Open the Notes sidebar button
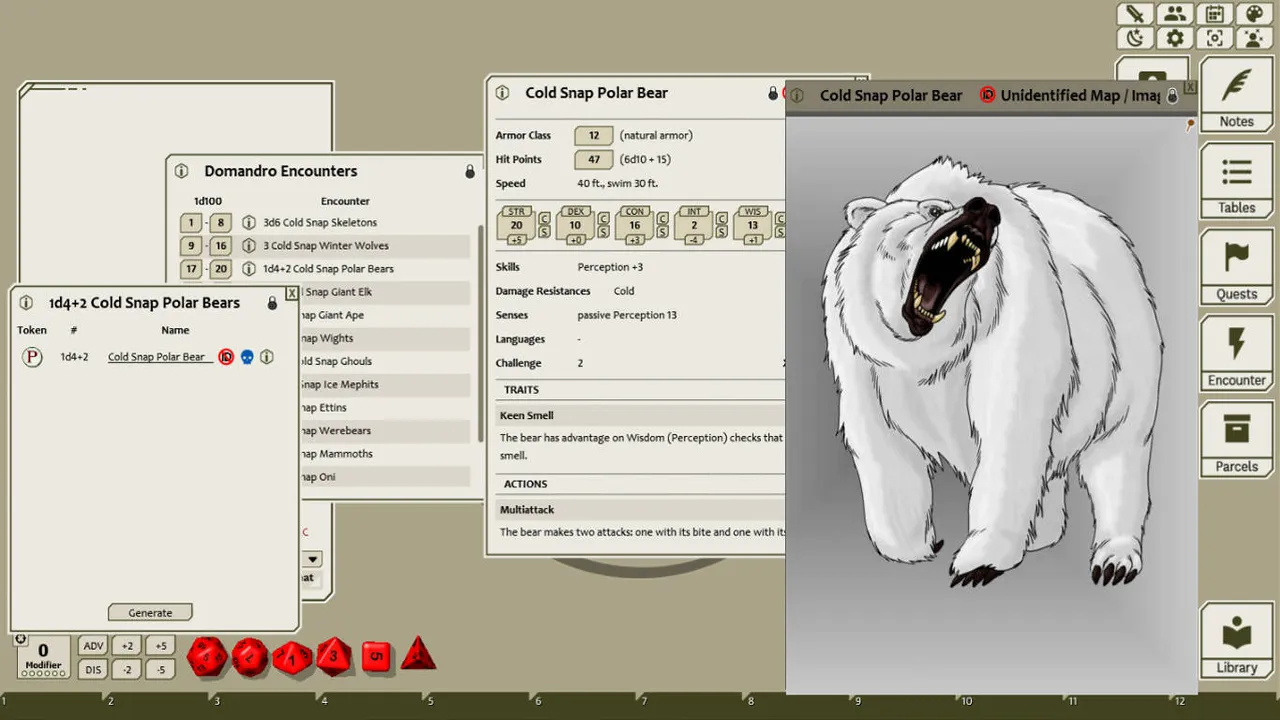The width and height of the screenshot is (1280, 720). coord(1236,94)
